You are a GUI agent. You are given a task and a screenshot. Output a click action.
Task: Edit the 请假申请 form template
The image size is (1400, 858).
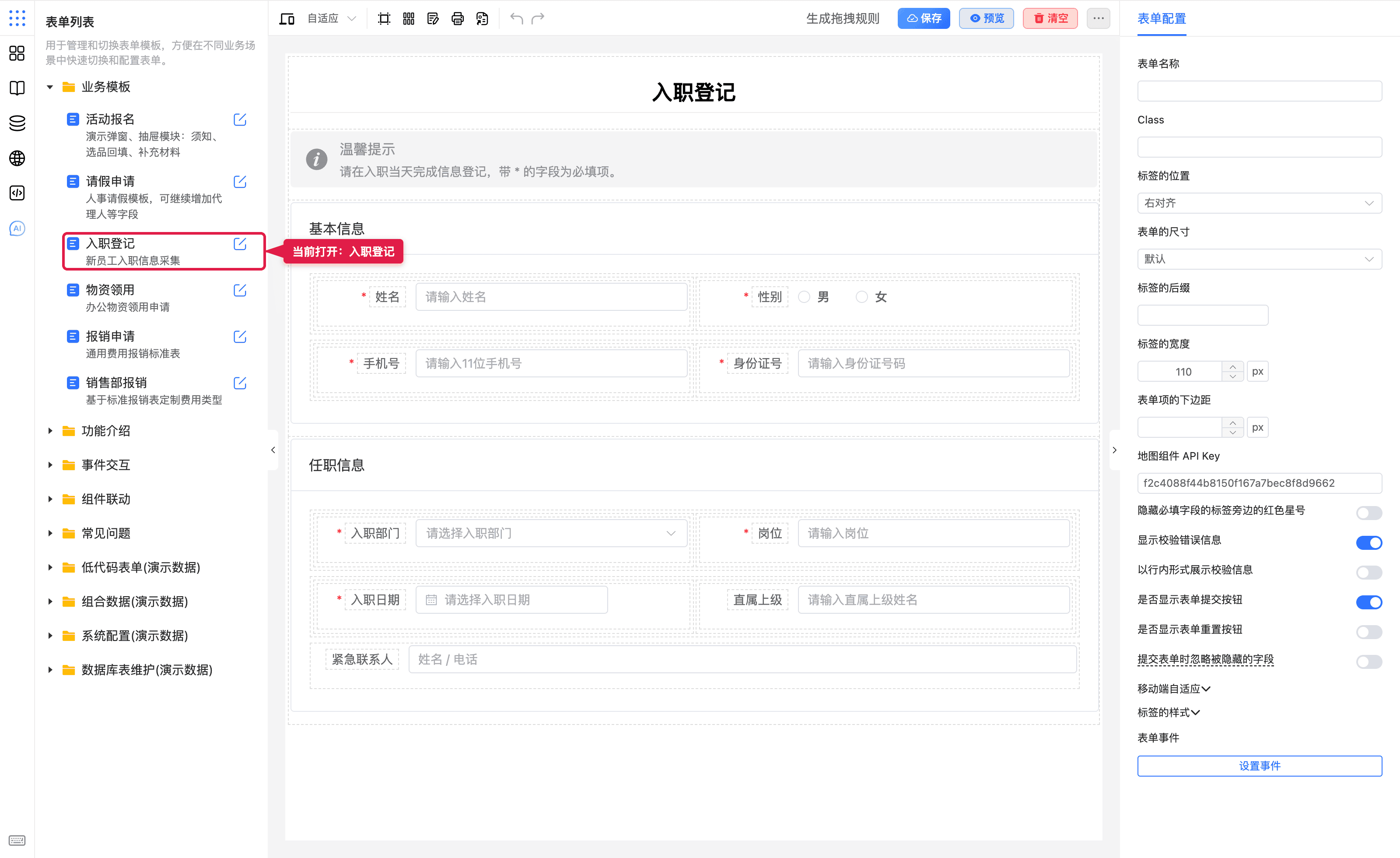240,182
